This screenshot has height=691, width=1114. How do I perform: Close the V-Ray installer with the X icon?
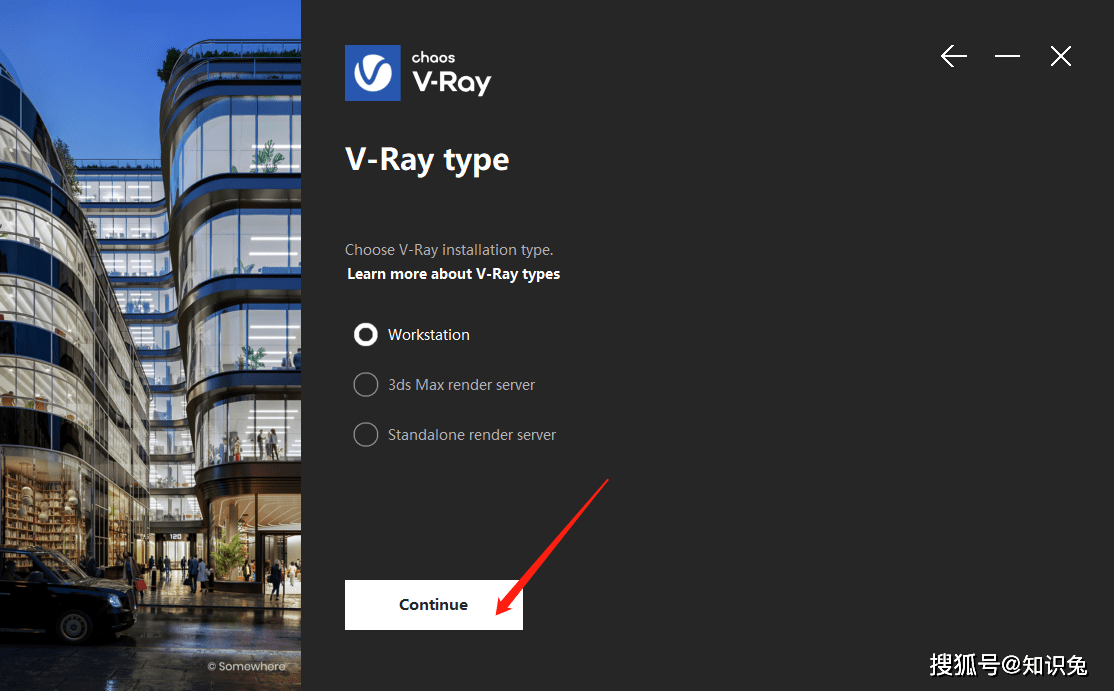[1061, 56]
